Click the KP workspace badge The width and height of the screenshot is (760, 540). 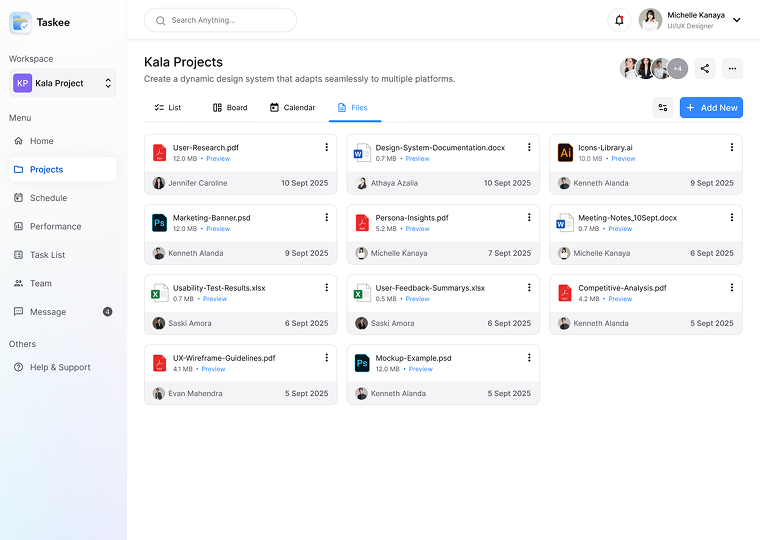tap(22, 83)
